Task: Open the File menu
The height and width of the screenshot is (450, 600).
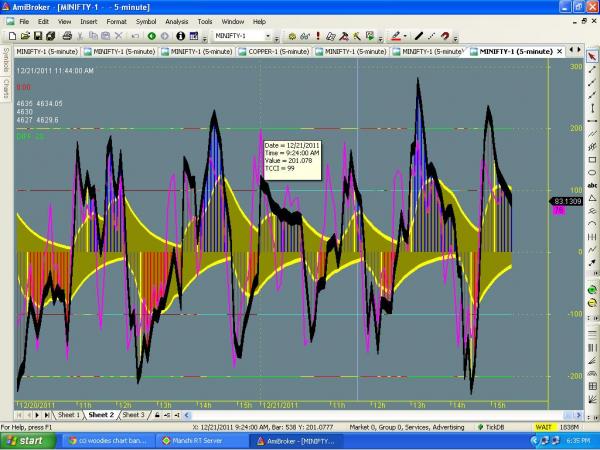Action: (24, 21)
